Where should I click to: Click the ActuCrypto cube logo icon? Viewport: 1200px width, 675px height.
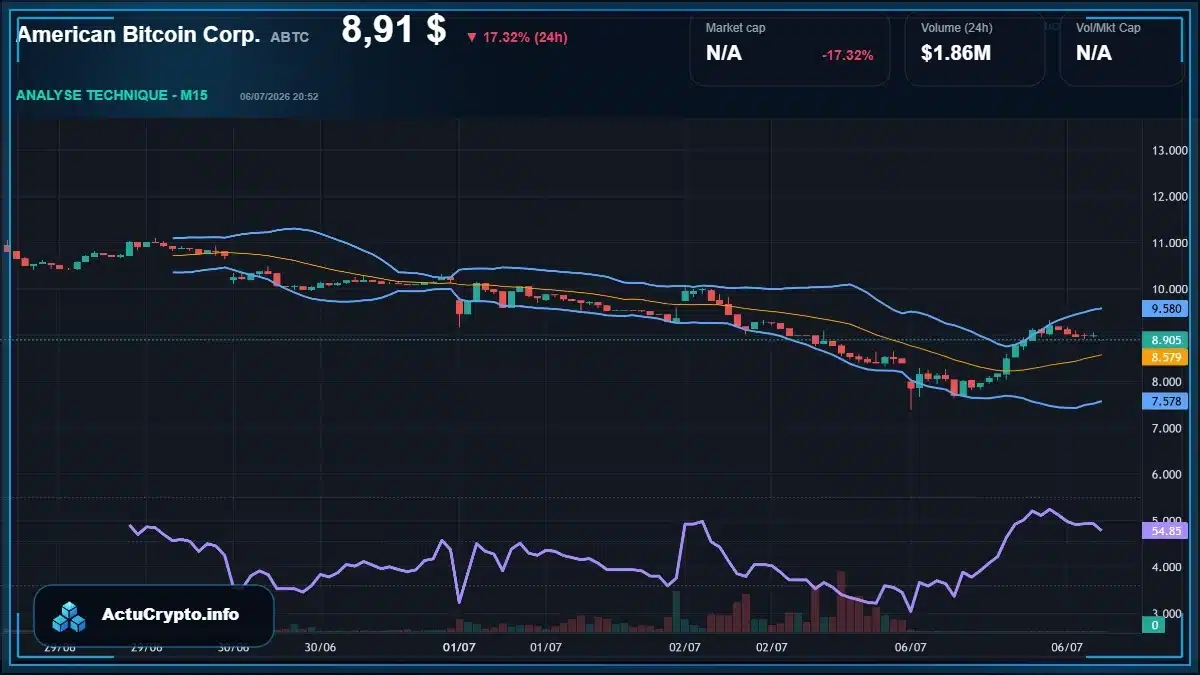pyautogui.click(x=70, y=616)
